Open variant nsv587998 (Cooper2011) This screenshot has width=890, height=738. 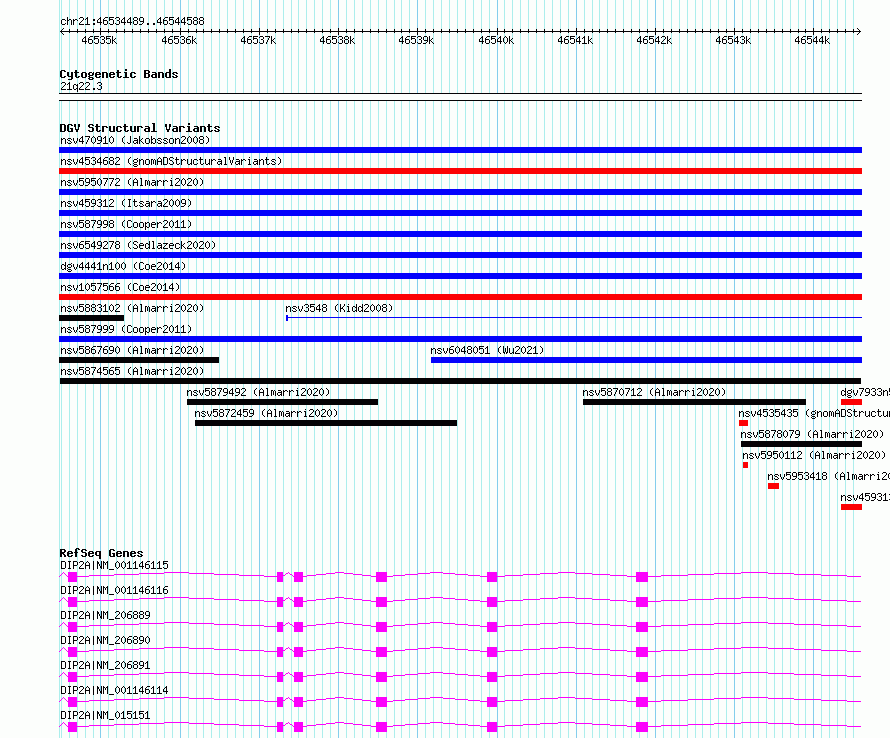point(126,224)
